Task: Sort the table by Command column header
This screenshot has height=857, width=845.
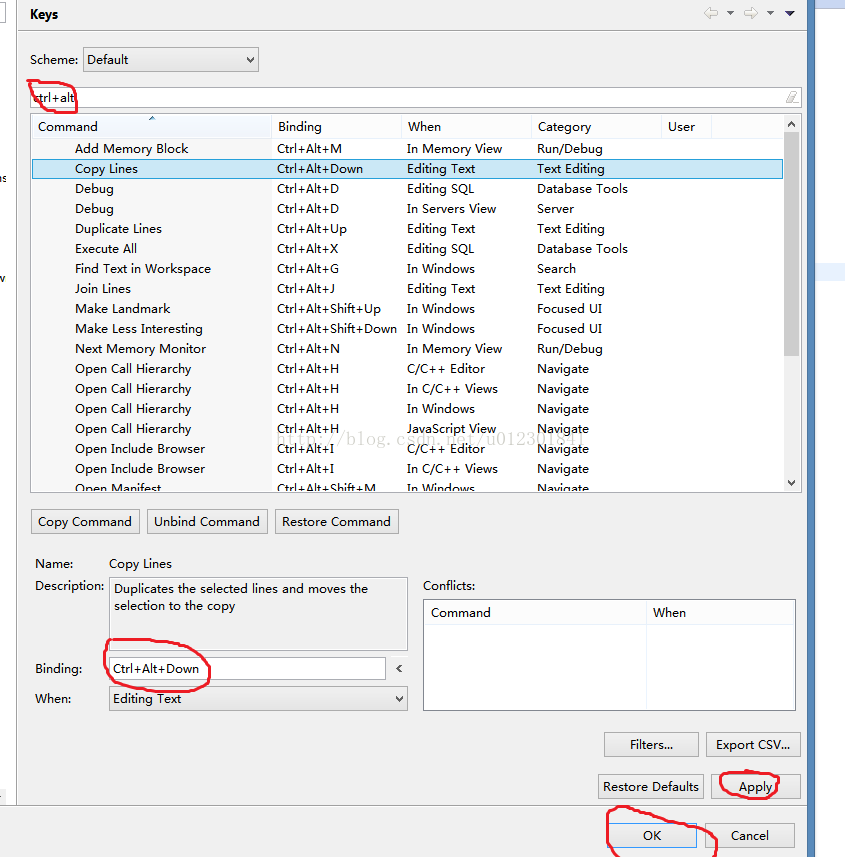Action: 150,127
